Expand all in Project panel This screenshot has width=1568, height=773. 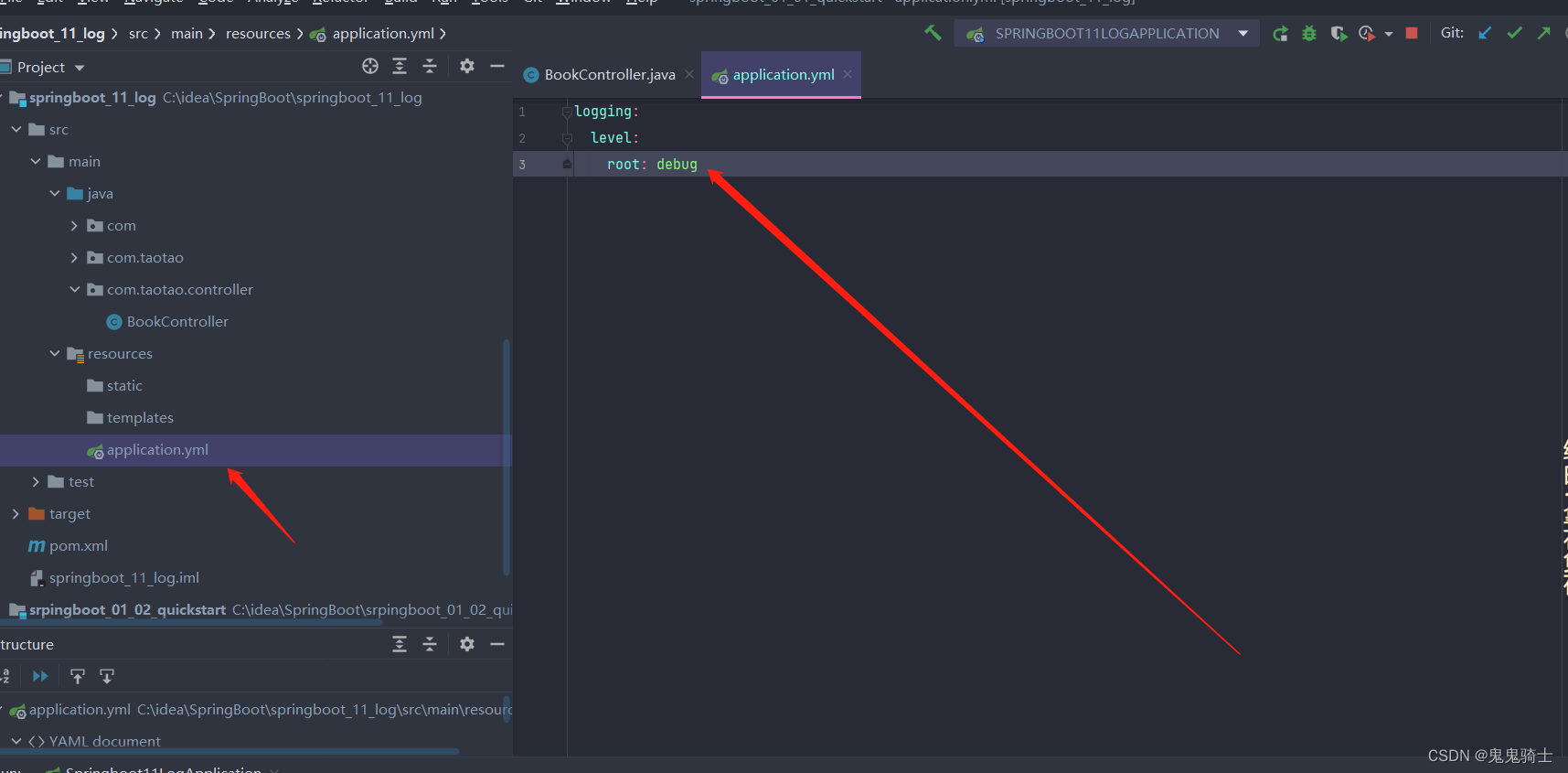click(x=400, y=66)
